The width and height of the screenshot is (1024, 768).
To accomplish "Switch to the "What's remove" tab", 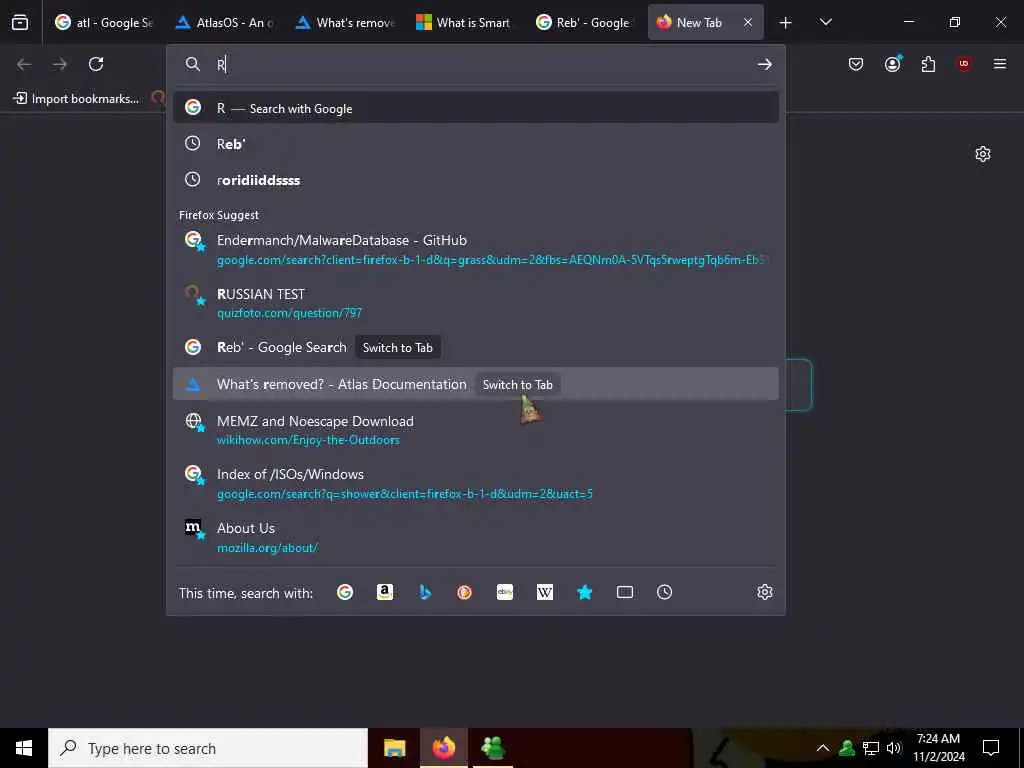I will tap(345, 22).
